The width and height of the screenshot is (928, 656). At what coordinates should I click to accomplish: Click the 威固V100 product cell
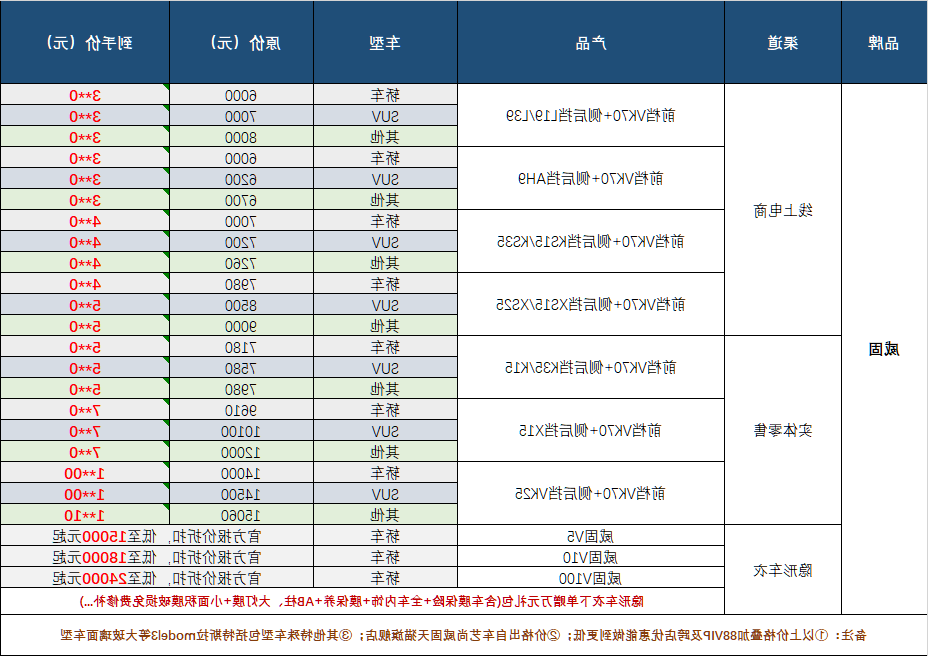pyautogui.click(x=591, y=578)
